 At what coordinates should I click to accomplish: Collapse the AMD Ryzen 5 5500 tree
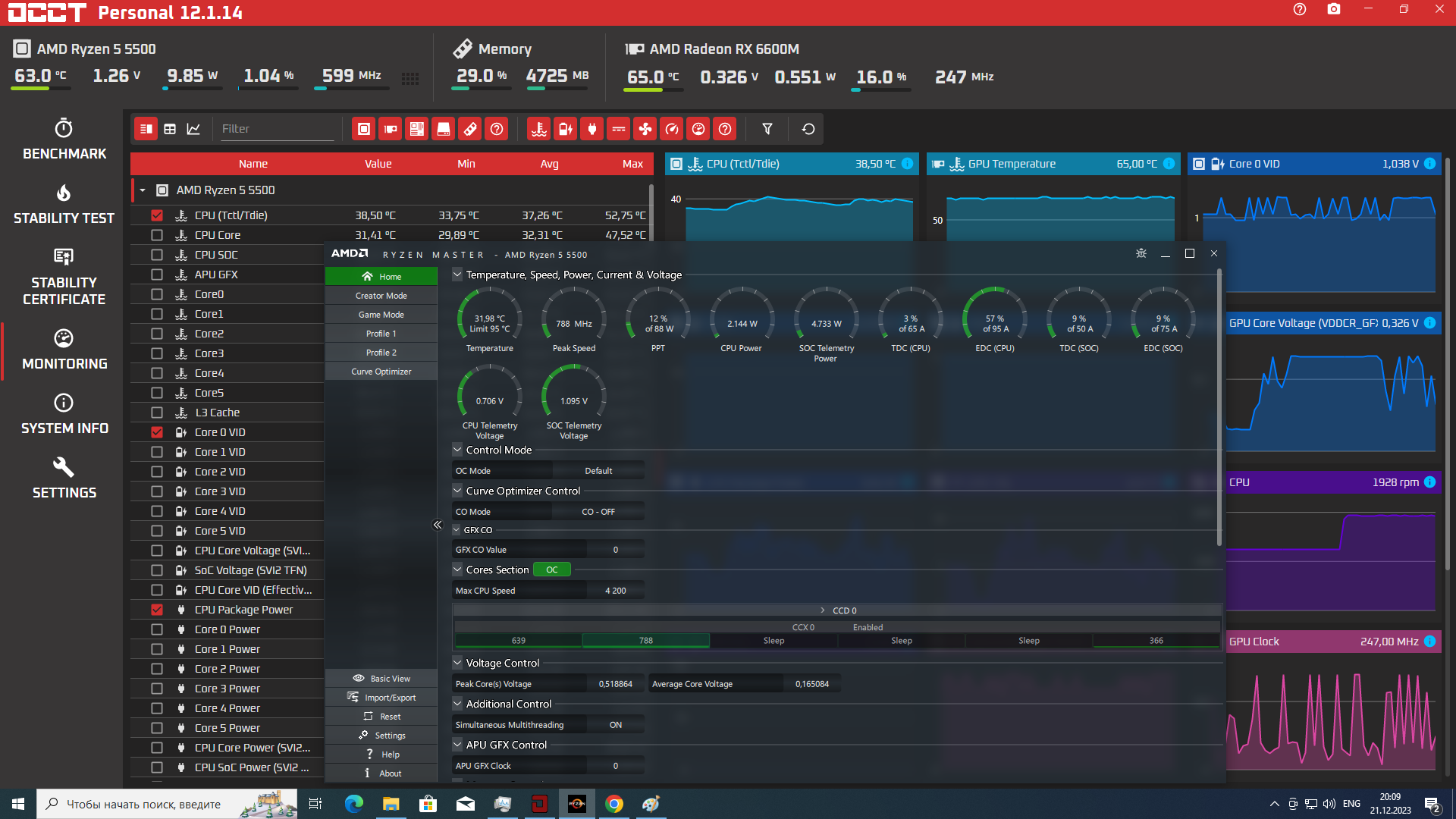click(x=143, y=190)
